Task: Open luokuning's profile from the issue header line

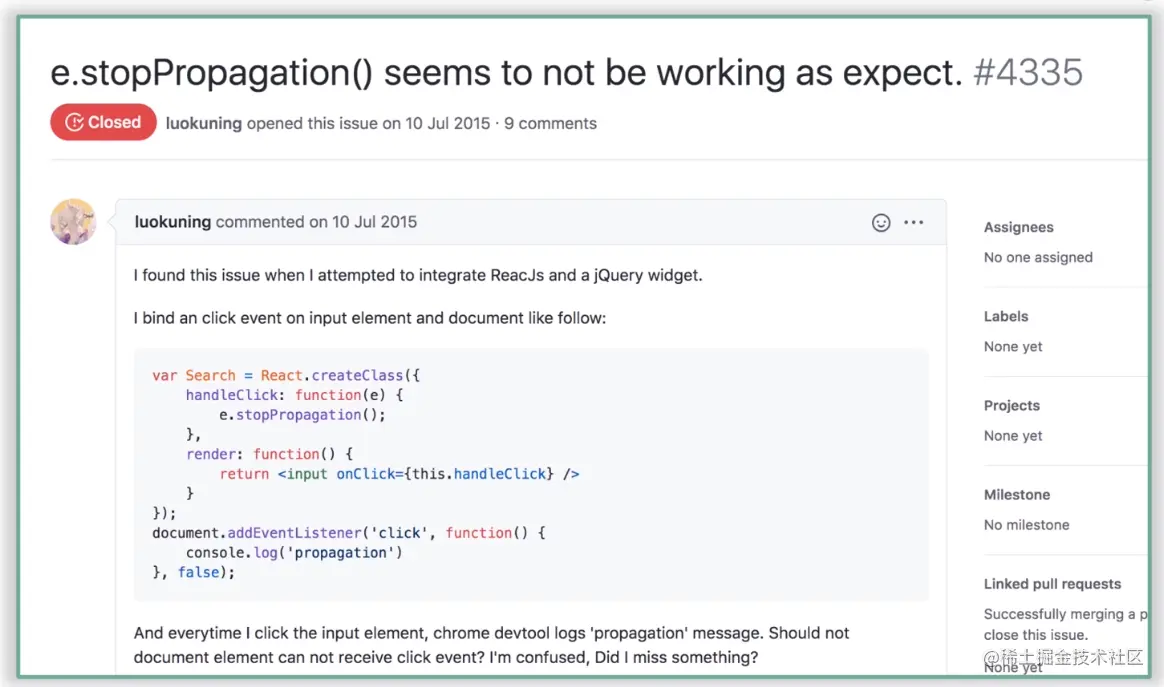Action: pyautogui.click(x=204, y=124)
